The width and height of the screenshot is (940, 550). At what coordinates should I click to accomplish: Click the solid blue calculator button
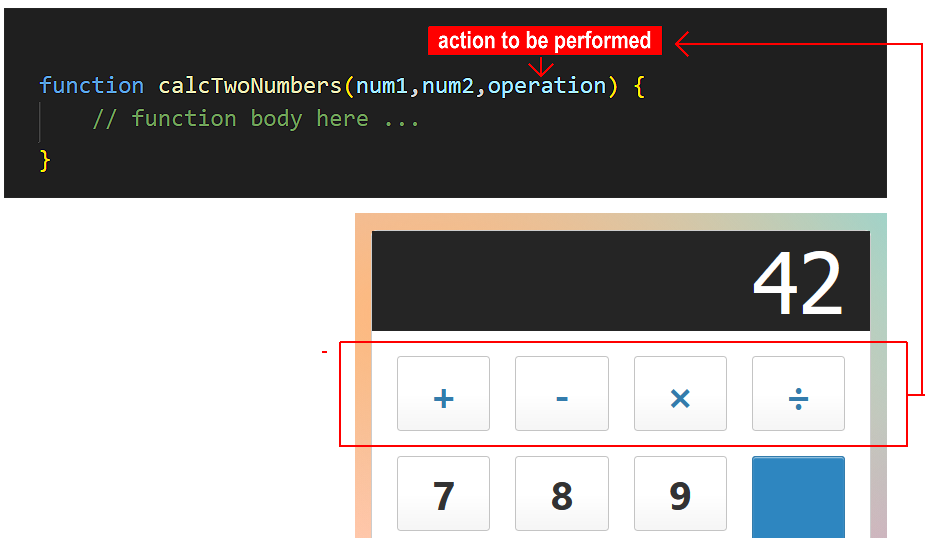(x=798, y=496)
